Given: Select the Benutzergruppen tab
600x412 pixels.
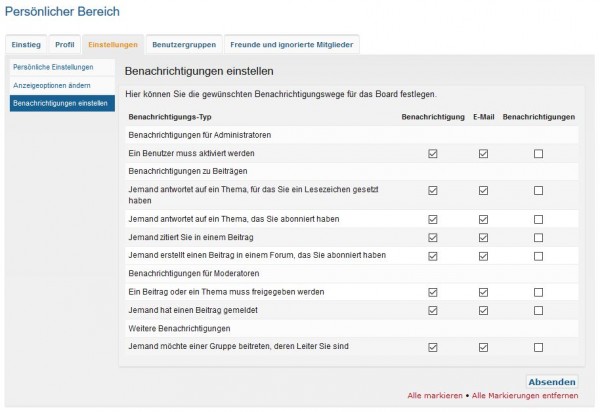Looking at the screenshot, I should pos(183,45).
